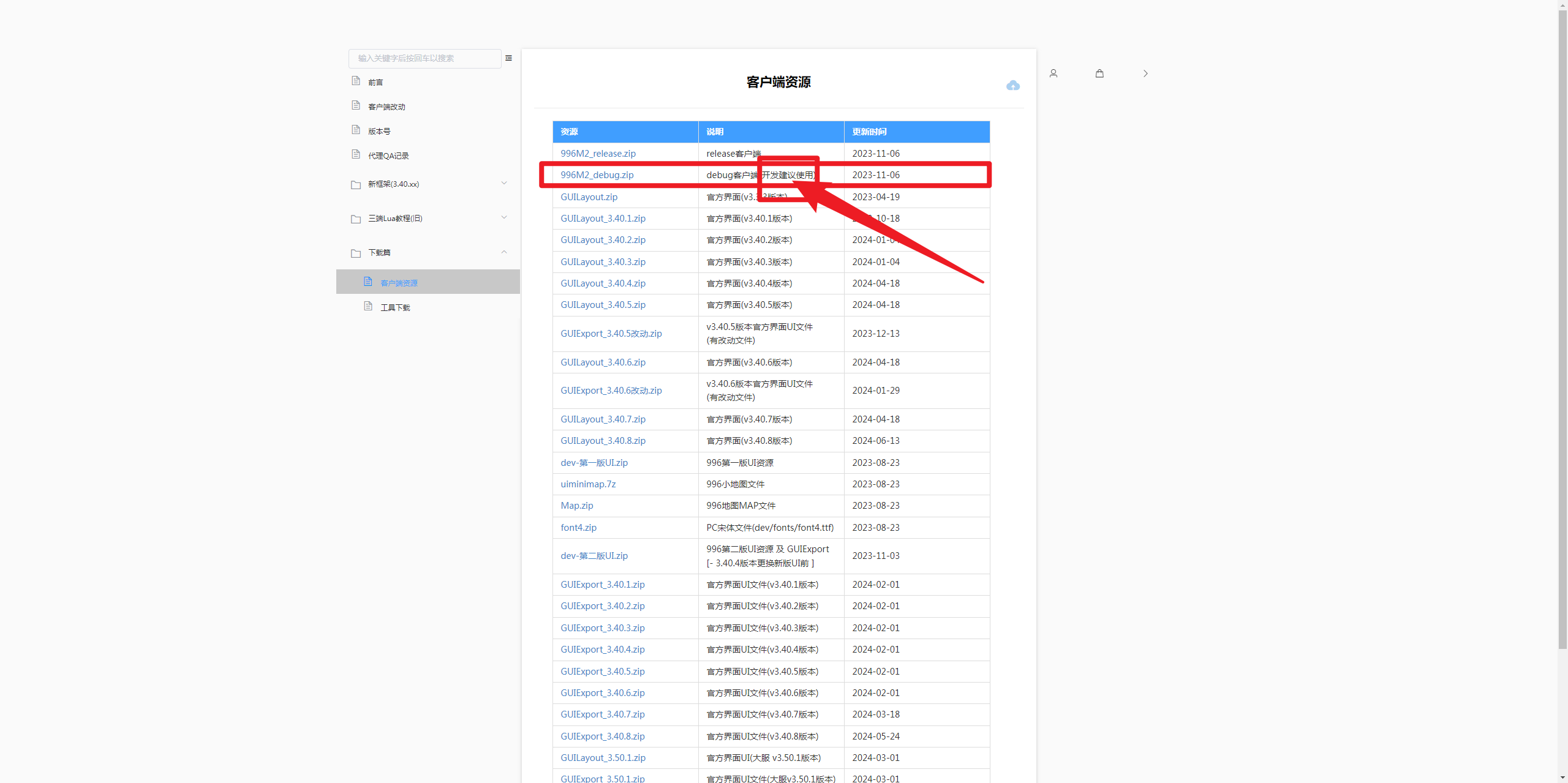Download GUILayout_3.40.6.zip
Image resolution: width=1568 pixels, height=783 pixels.
pos(603,362)
